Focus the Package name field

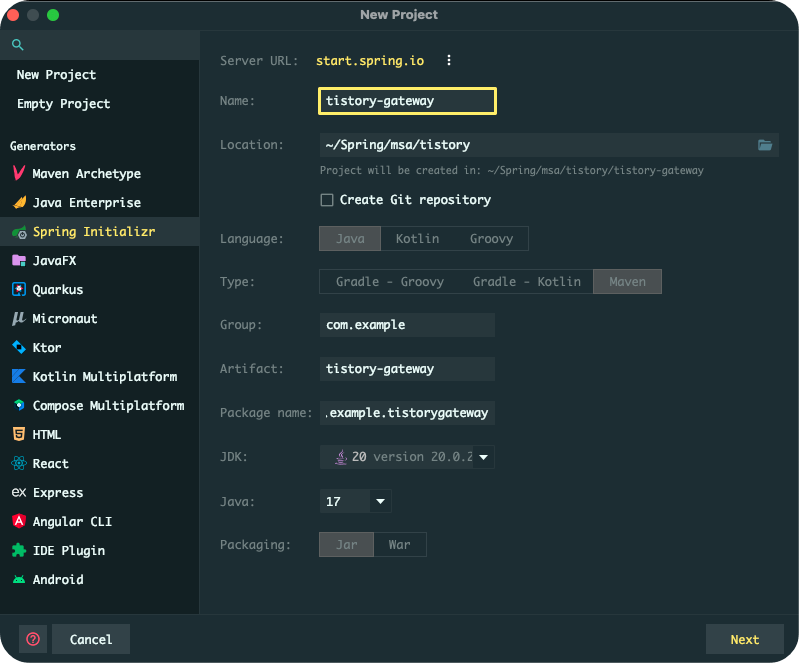click(407, 413)
